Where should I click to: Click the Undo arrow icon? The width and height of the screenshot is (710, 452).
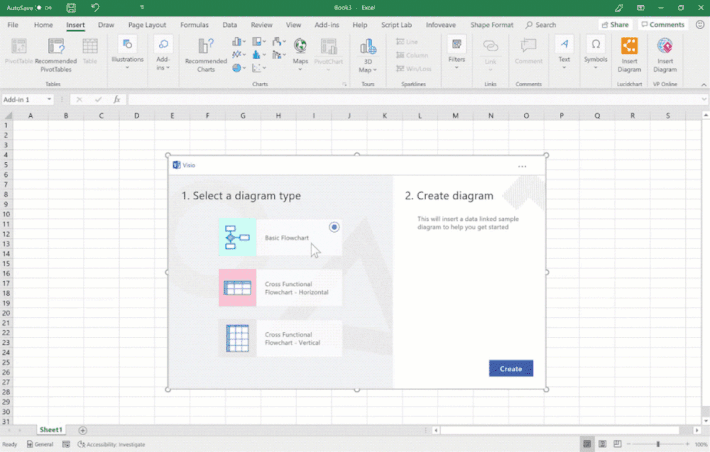pyautogui.click(x=95, y=8)
